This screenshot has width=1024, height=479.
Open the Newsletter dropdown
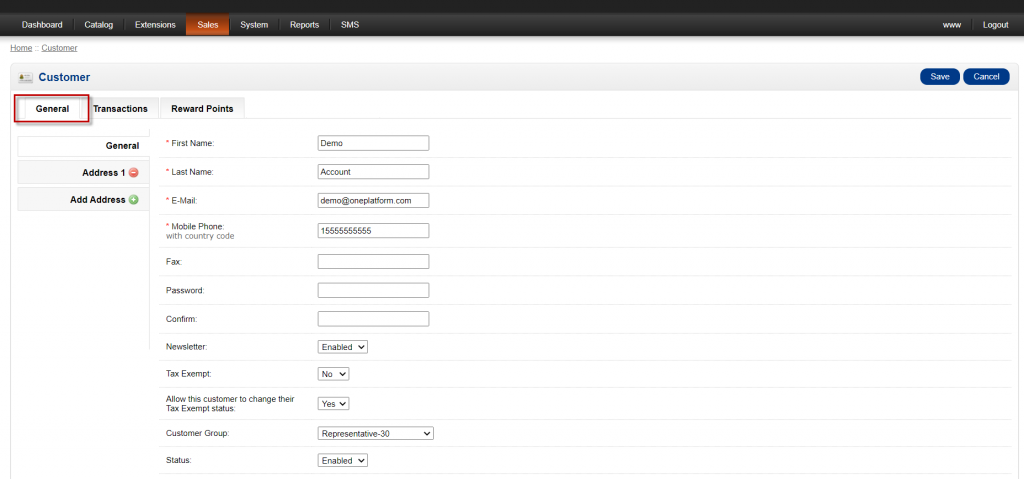click(343, 347)
